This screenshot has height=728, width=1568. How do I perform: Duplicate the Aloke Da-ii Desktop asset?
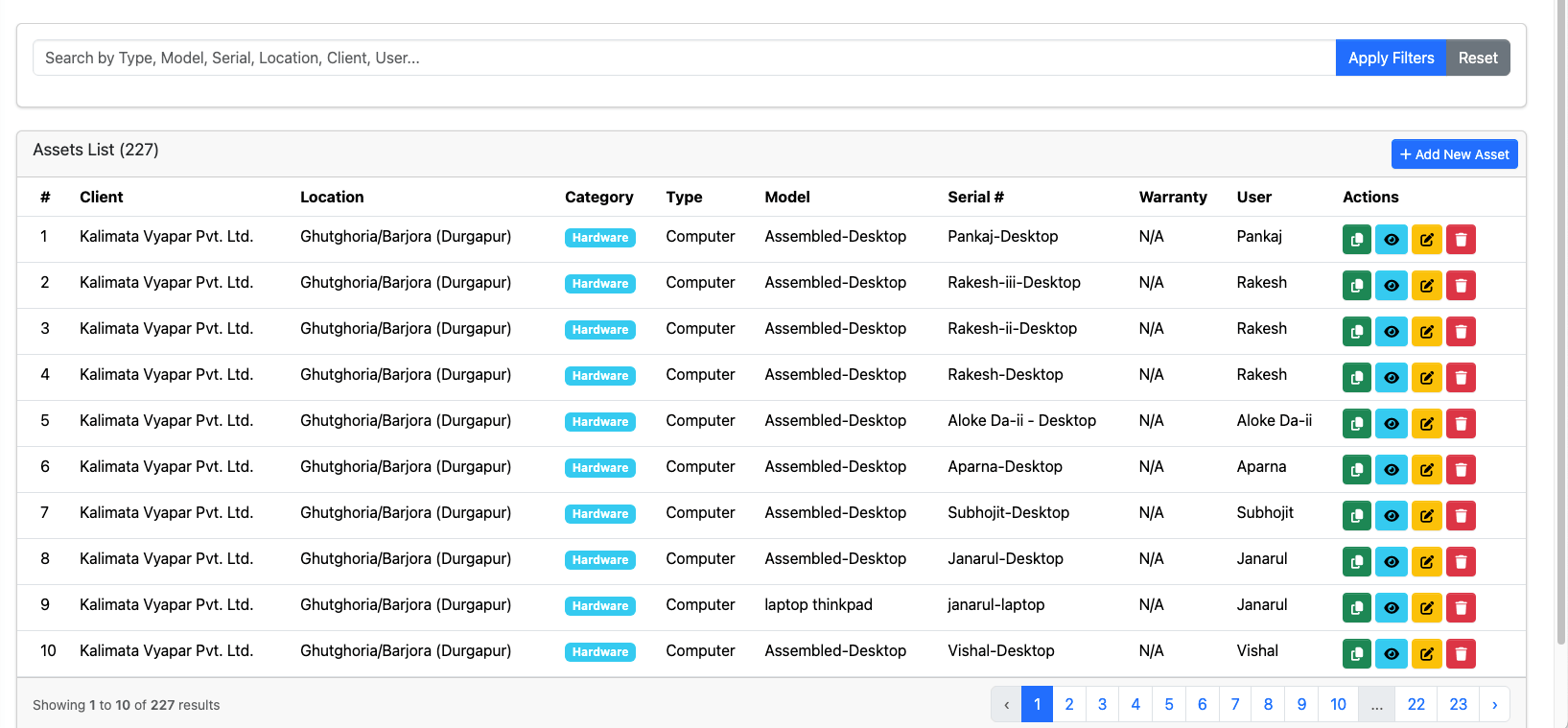(1356, 424)
